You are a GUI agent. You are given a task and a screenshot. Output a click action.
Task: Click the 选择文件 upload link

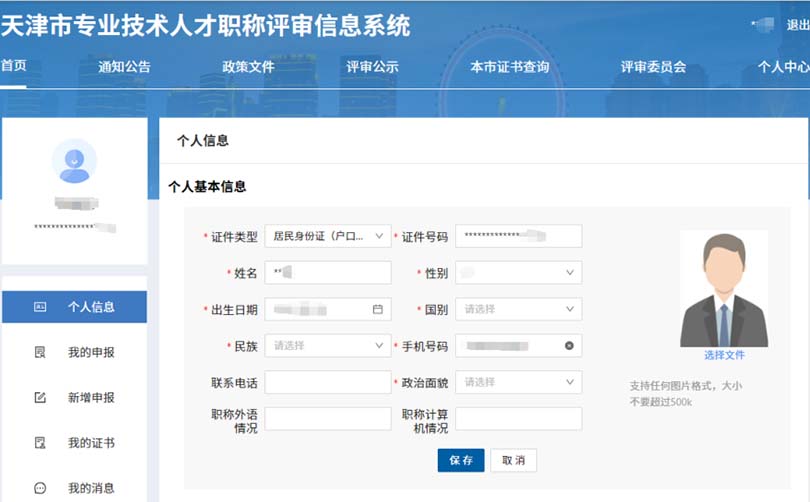point(724,355)
